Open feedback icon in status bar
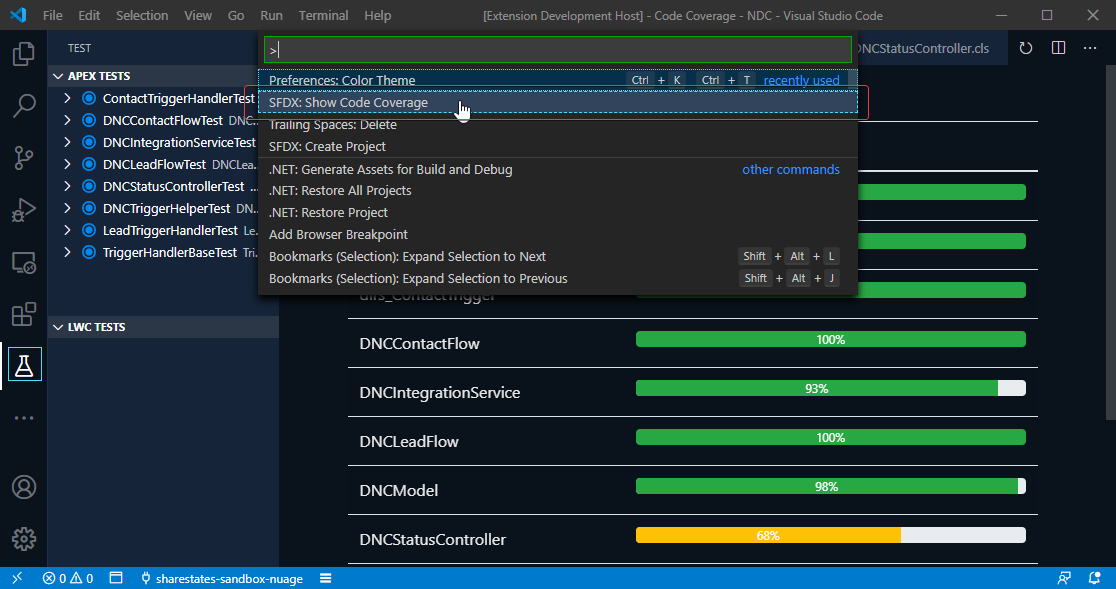The width and height of the screenshot is (1116, 589). click(1064, 578)
